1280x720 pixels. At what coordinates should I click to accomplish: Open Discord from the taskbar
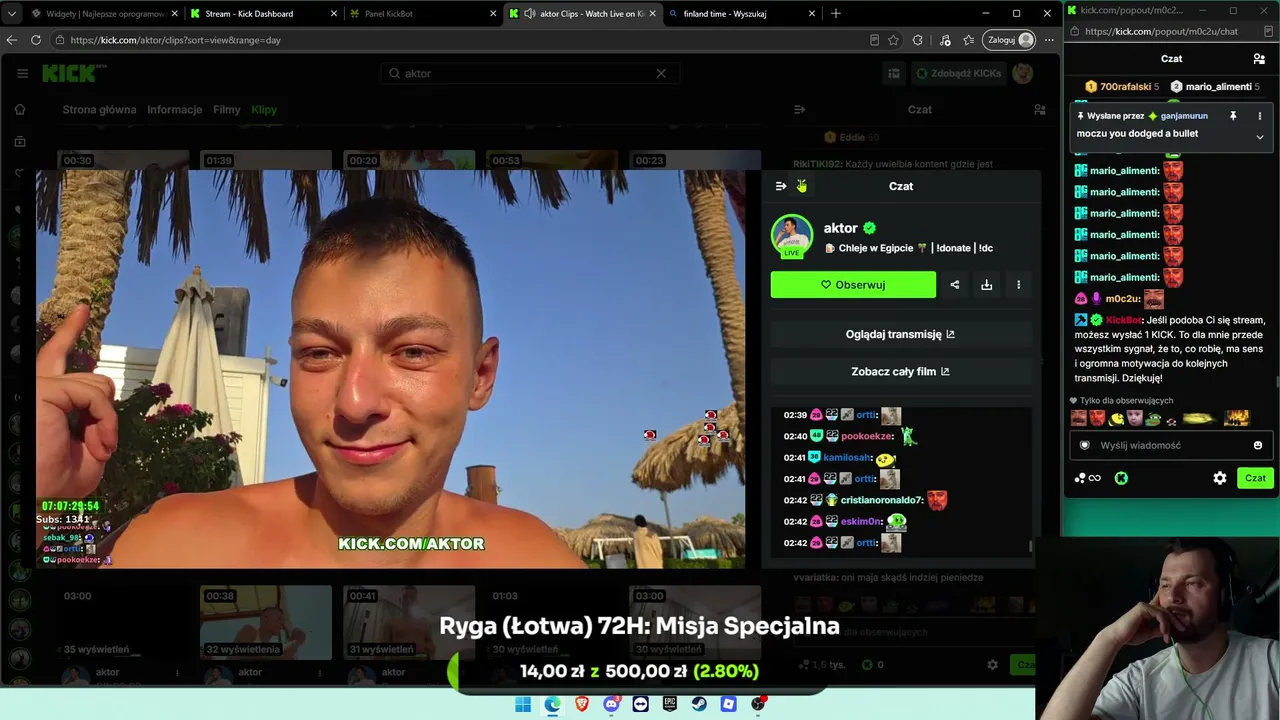[611, 704]
